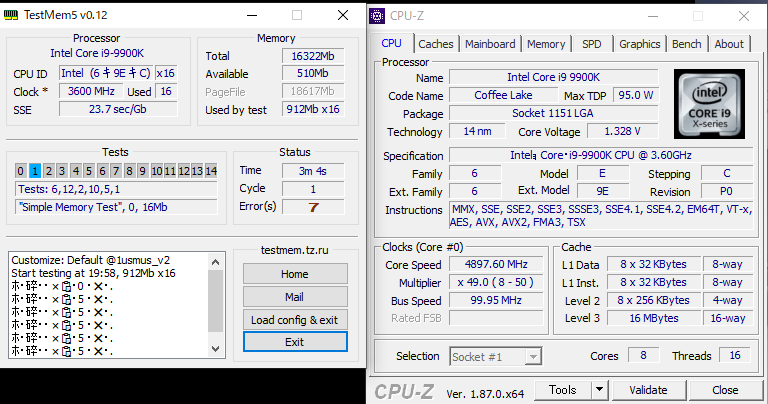
Task: Click the Ext. Model value 9E
Action: point(602,191)
